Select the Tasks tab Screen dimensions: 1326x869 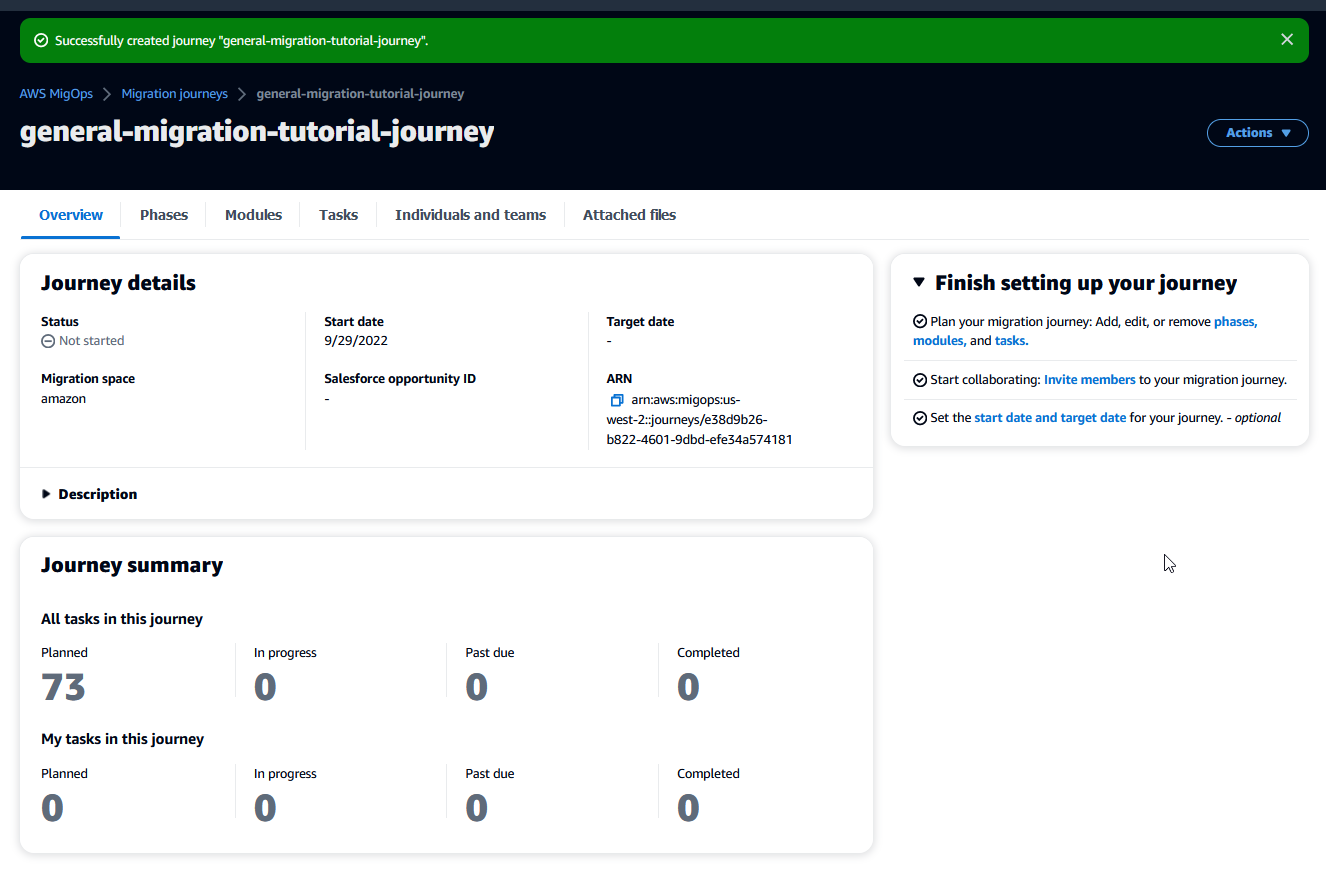(338, 215)
